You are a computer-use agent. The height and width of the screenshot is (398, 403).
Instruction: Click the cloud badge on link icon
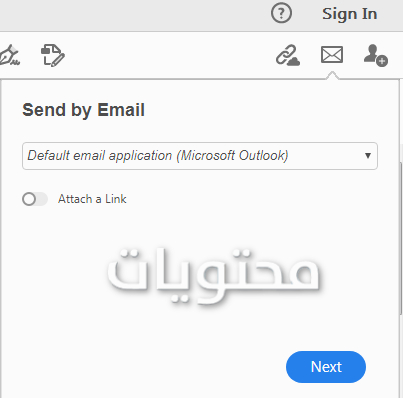coord(294,61)
